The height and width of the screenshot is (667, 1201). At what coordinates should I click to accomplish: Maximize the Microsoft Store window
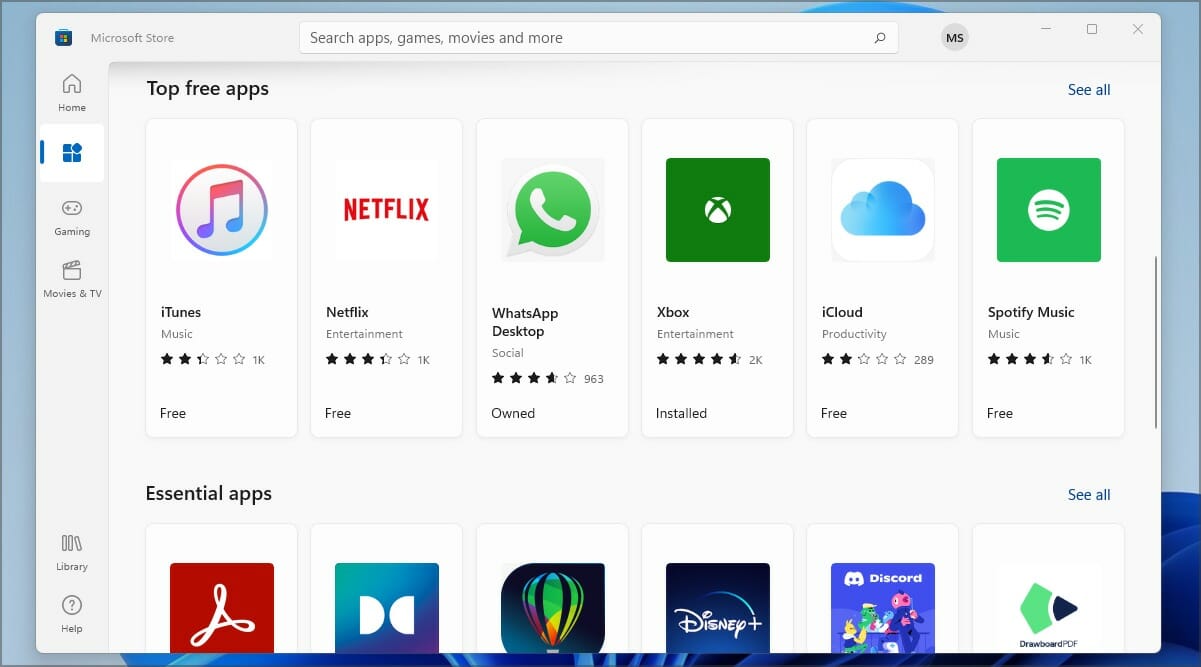[x=1092, y=30]
